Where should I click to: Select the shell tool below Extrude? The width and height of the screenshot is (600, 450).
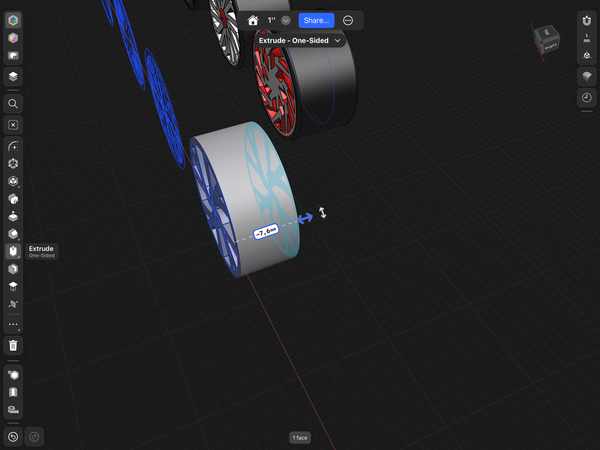13,269
